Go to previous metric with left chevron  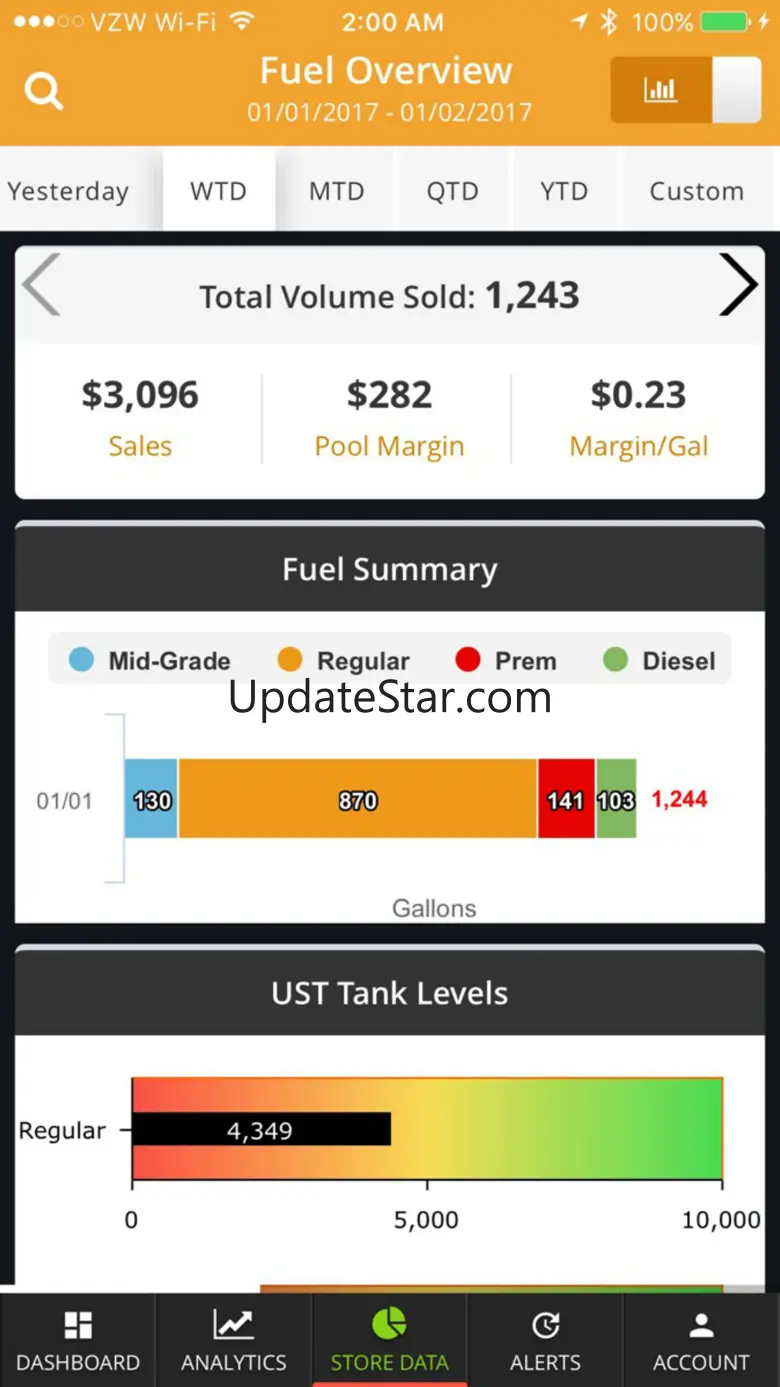[42, 286]
